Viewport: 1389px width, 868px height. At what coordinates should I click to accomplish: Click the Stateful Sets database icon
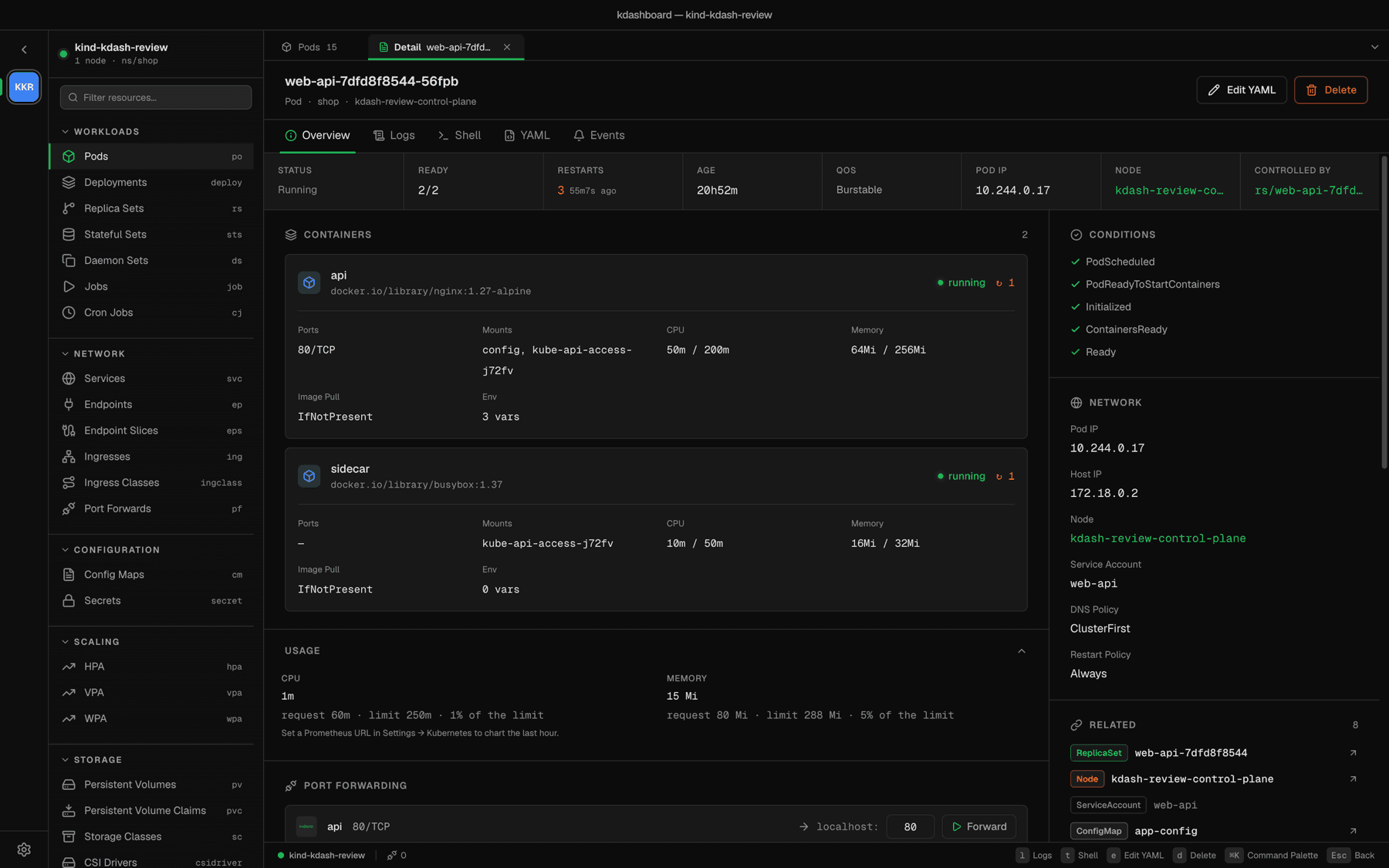(69, 235)
